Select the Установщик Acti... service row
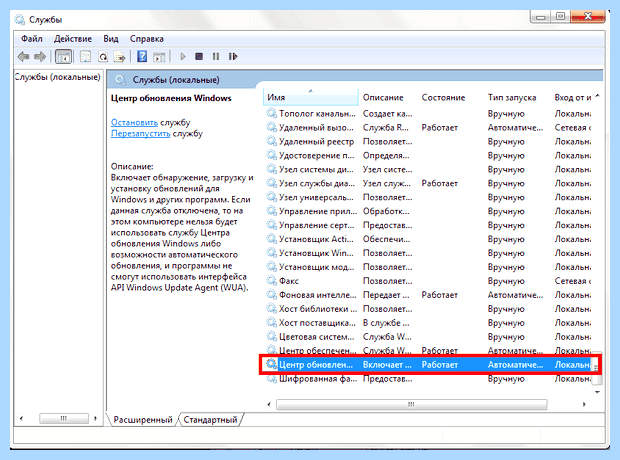This screenshot has height=460, width=620. (429, 239)
